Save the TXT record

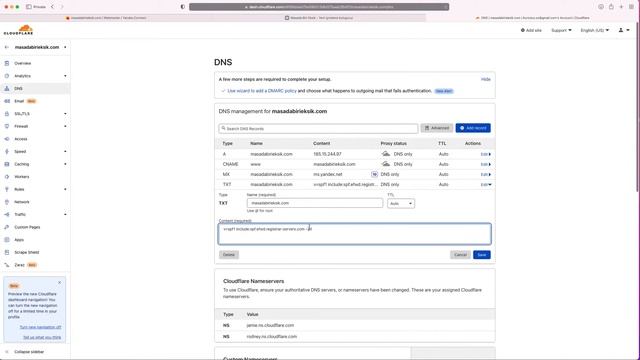point(482,255)
